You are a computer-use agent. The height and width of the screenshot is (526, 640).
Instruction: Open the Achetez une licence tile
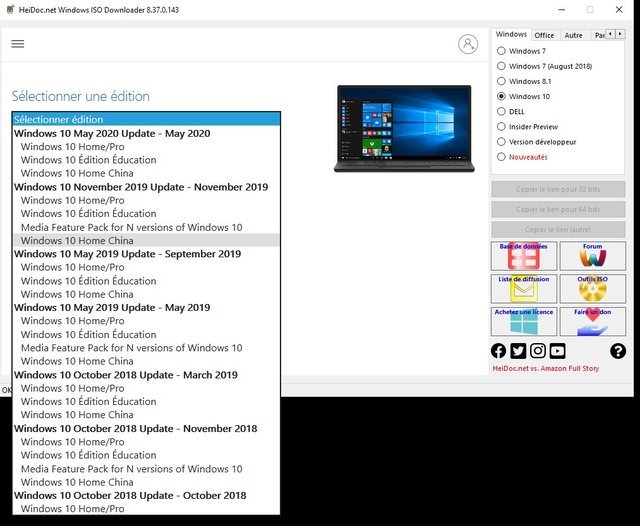coord(524,321)
